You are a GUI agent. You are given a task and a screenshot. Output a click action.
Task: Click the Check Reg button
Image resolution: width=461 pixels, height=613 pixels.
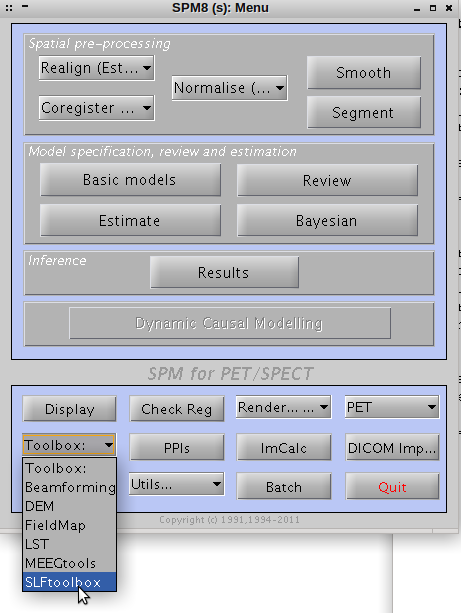(177, 409)
